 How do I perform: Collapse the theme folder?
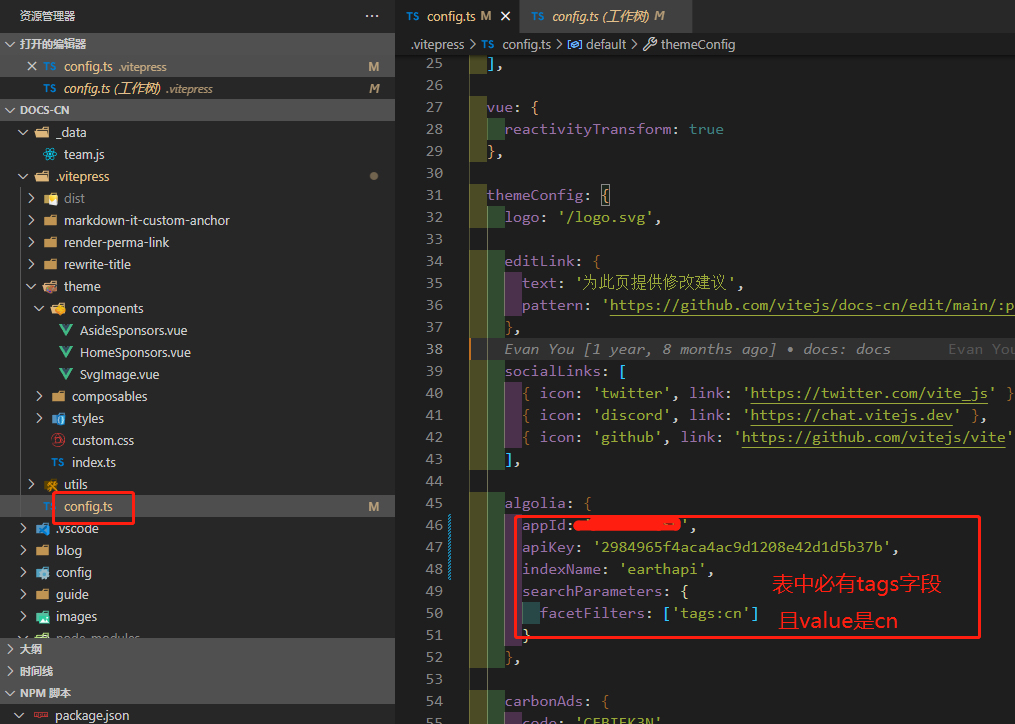[31, 286]
